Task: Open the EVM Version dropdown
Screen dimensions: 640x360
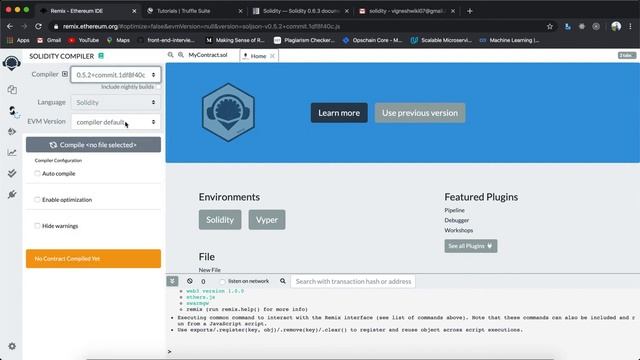Action: [116, 122]
